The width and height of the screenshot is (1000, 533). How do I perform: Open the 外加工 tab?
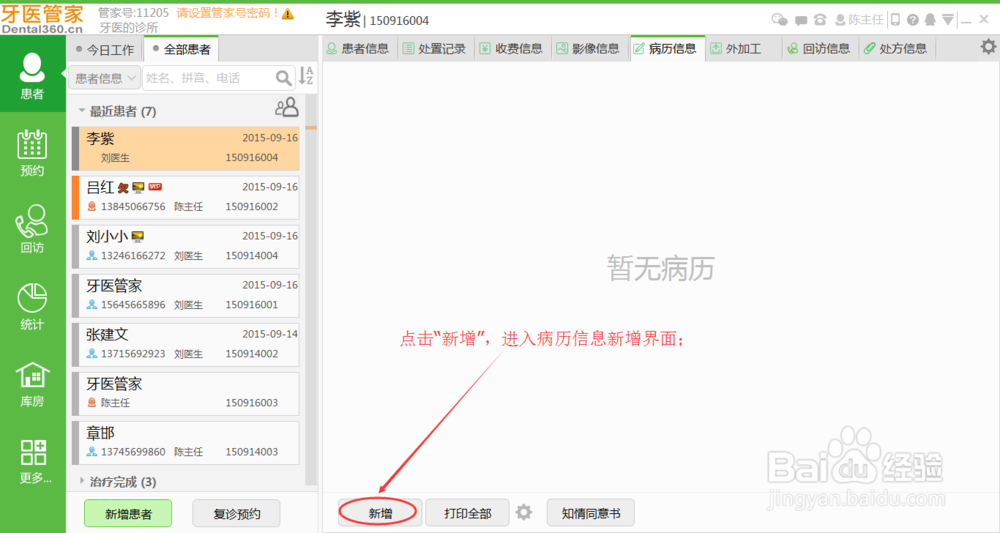pyautogui.click(x=743, y=48)
